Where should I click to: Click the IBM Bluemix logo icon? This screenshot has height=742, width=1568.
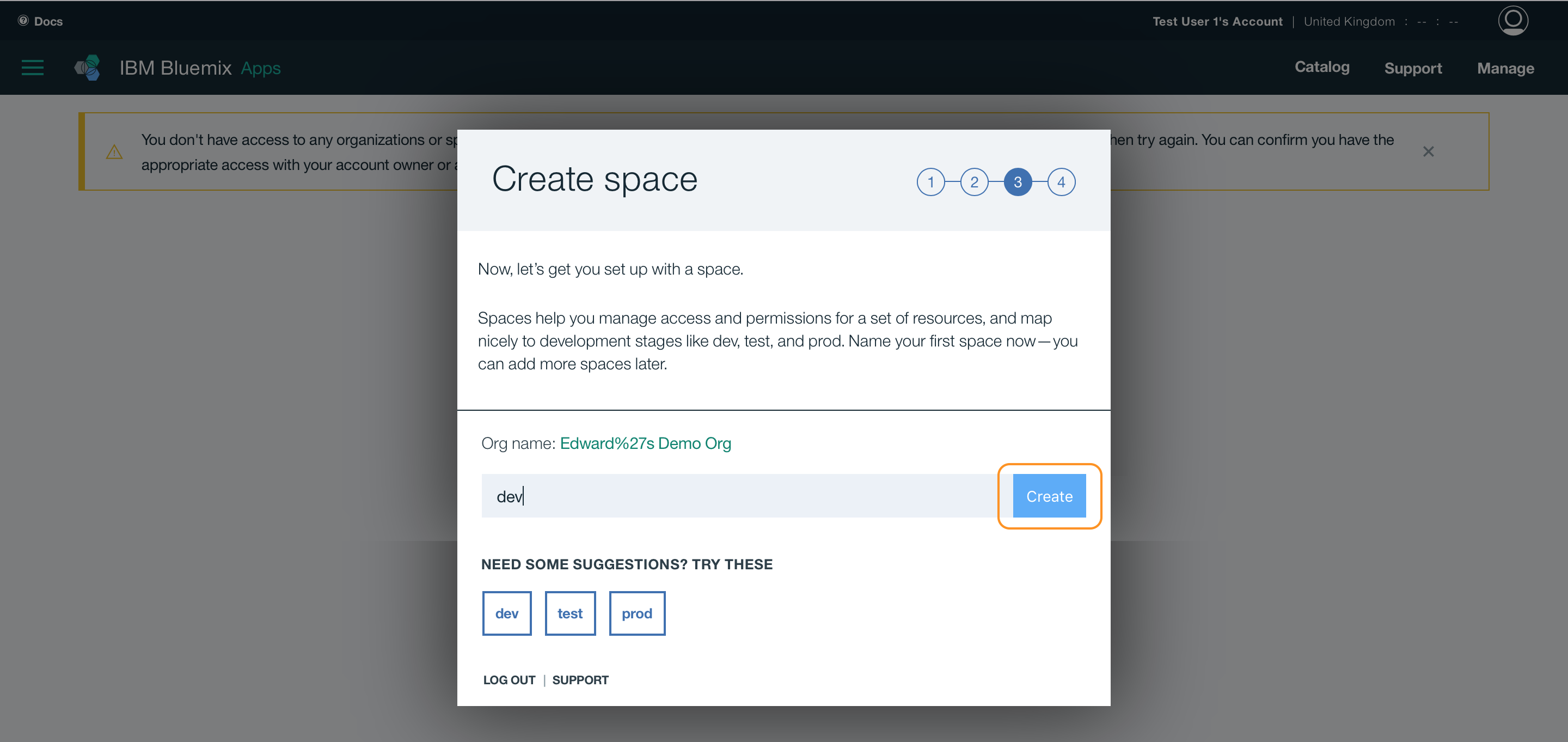(88, 68)
